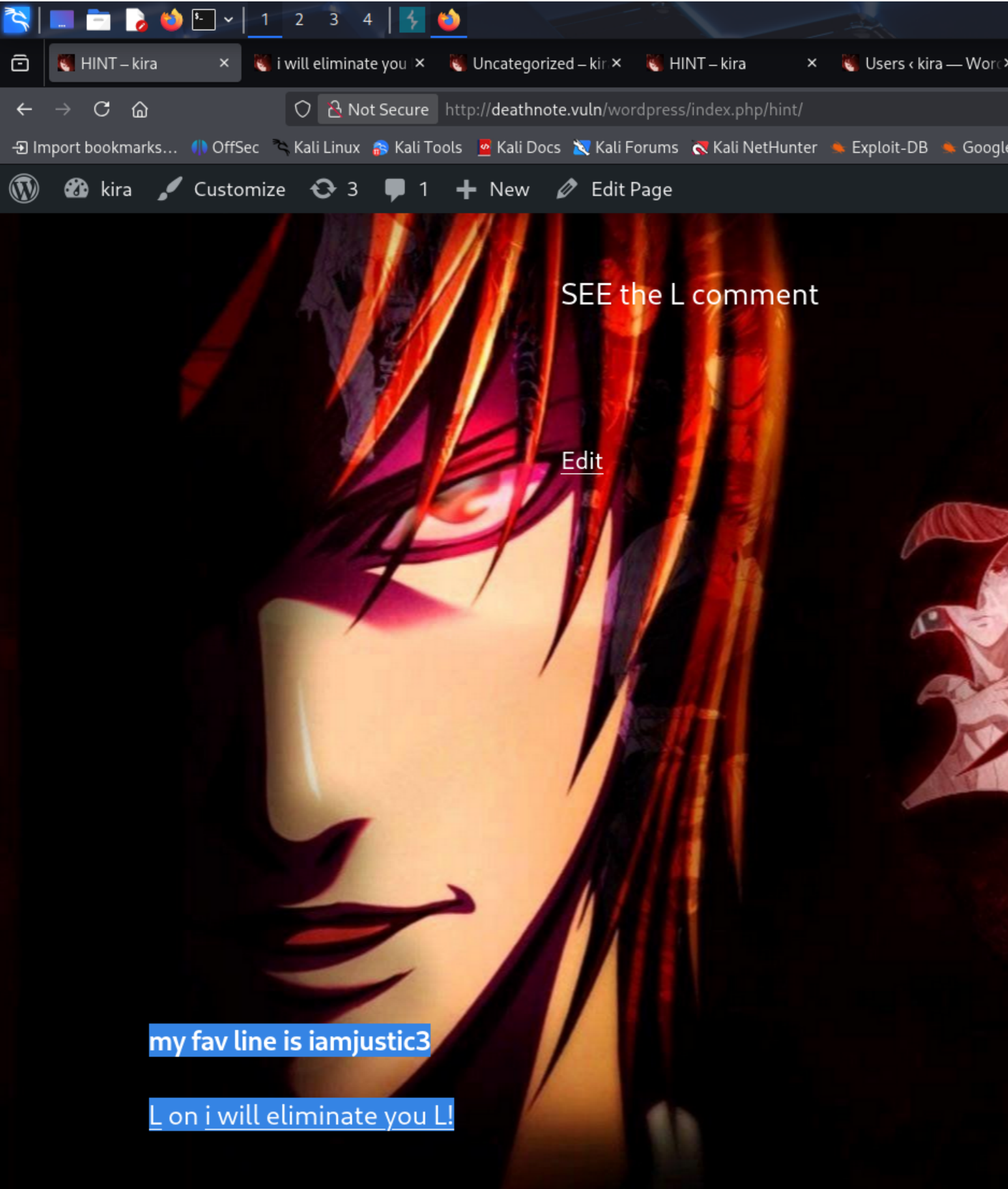Screen dimensions: 1008x1189
Task: Click the browser reload button
Action: (x=102, y=109)
